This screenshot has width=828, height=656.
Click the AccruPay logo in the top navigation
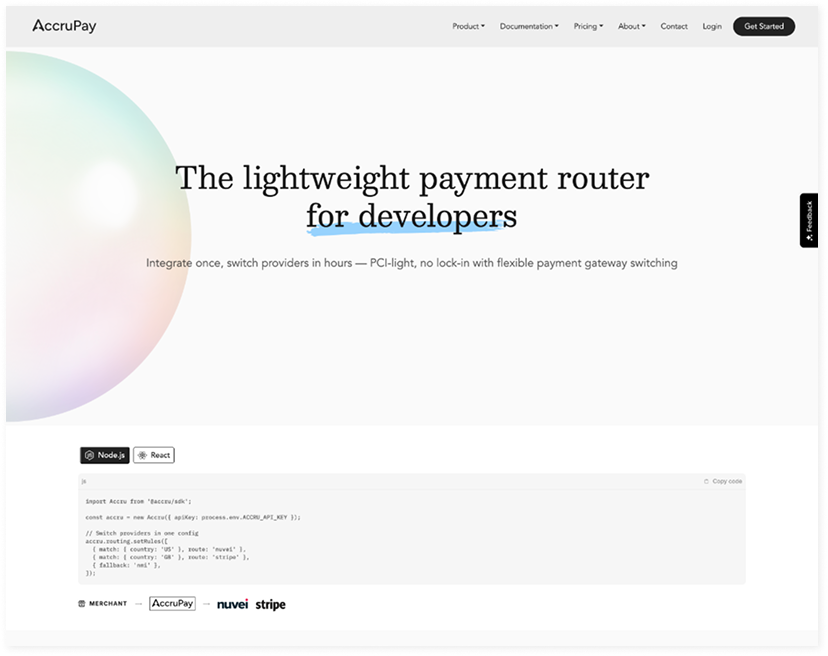[x=65, y=26]
